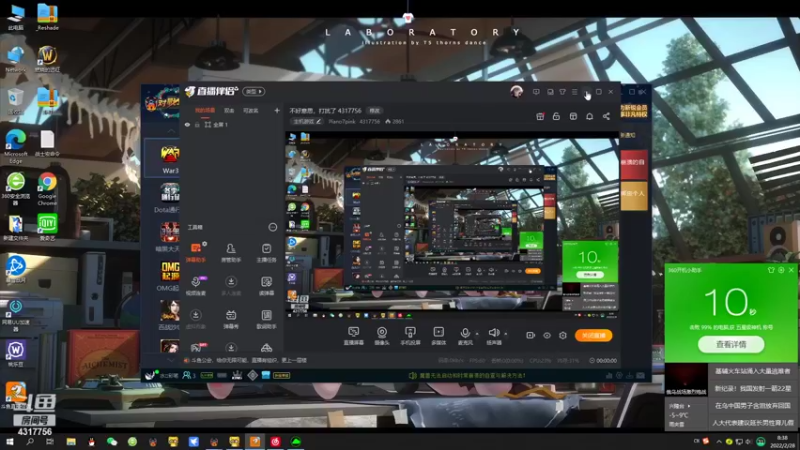
Task: Click the gold banner in back window
Action: click(634, 196)
